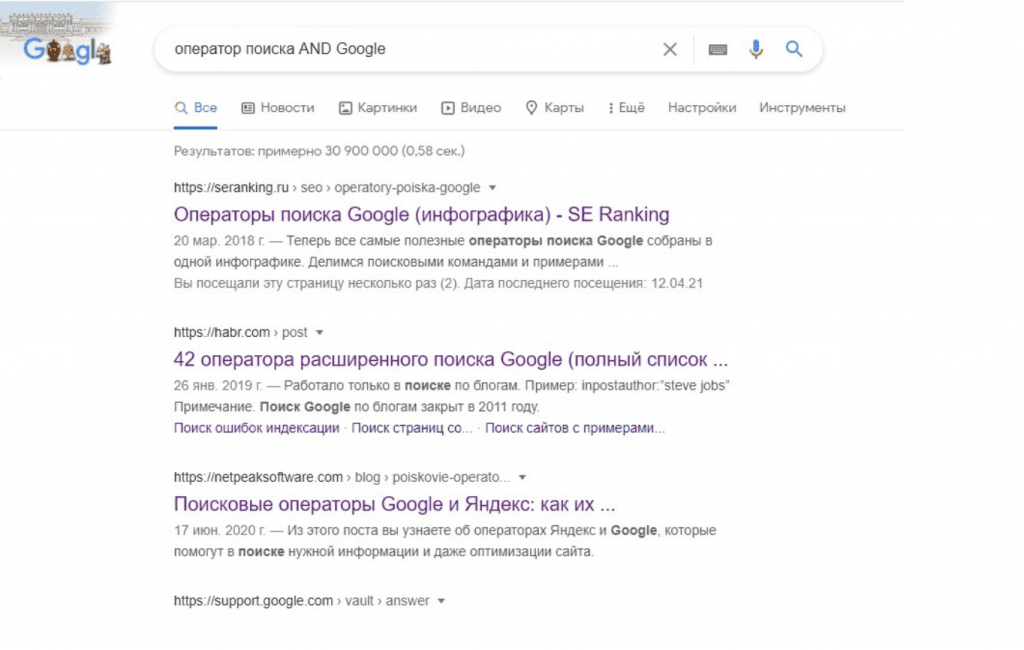Open Поиск ошибок индексации sitelink
1024x650 pixels.
click(256, 428)
